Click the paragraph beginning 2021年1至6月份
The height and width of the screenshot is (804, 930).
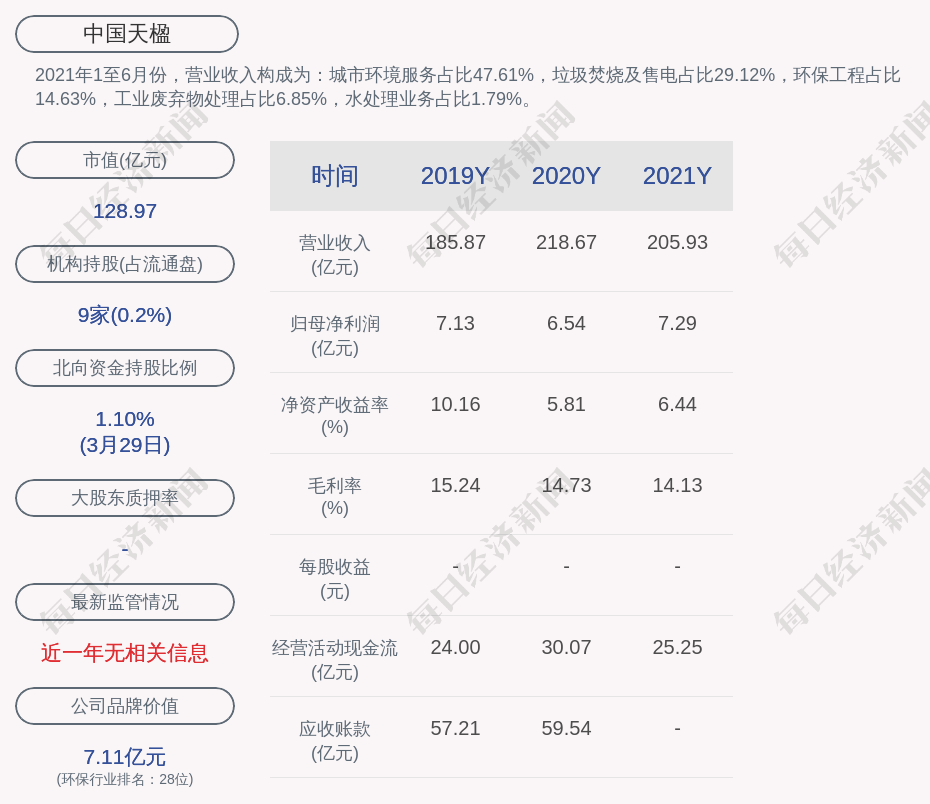(x=467, y=87)
